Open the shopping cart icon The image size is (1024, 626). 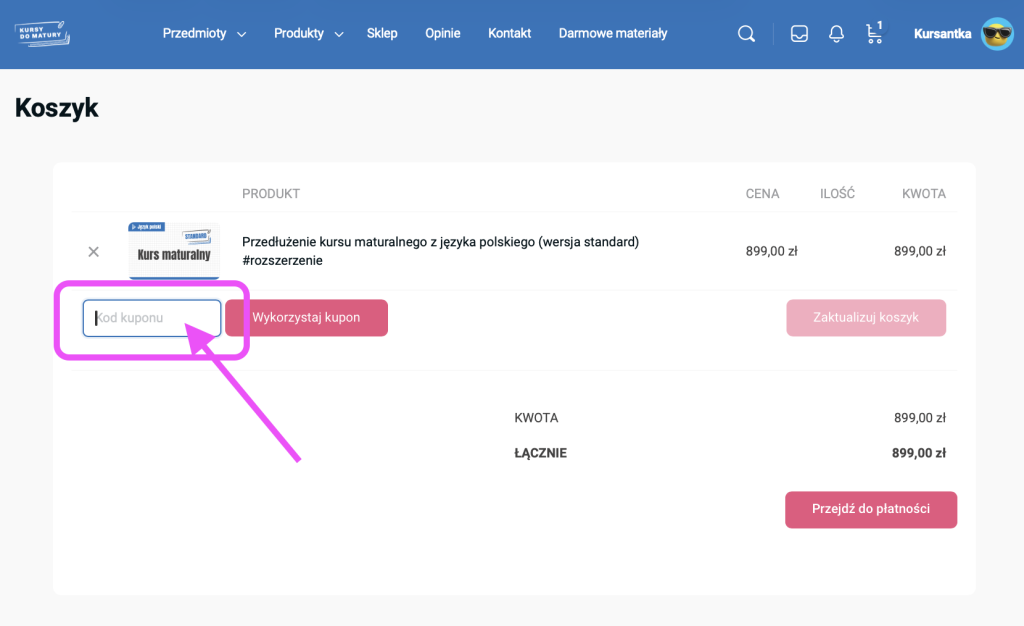coord(875,34)
